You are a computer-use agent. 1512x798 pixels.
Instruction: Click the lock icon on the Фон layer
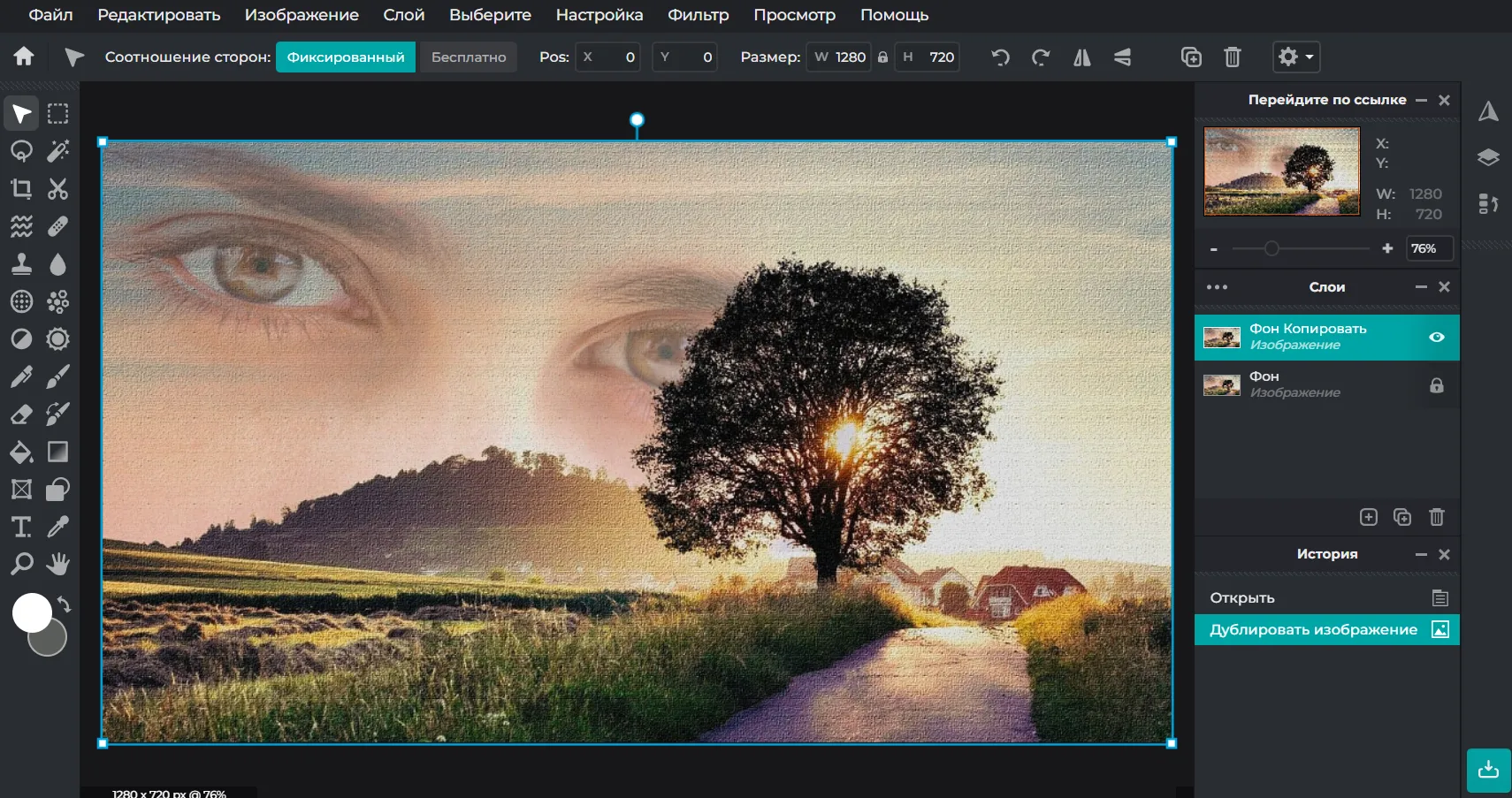pyautogui.click(x=1437, y=384)
